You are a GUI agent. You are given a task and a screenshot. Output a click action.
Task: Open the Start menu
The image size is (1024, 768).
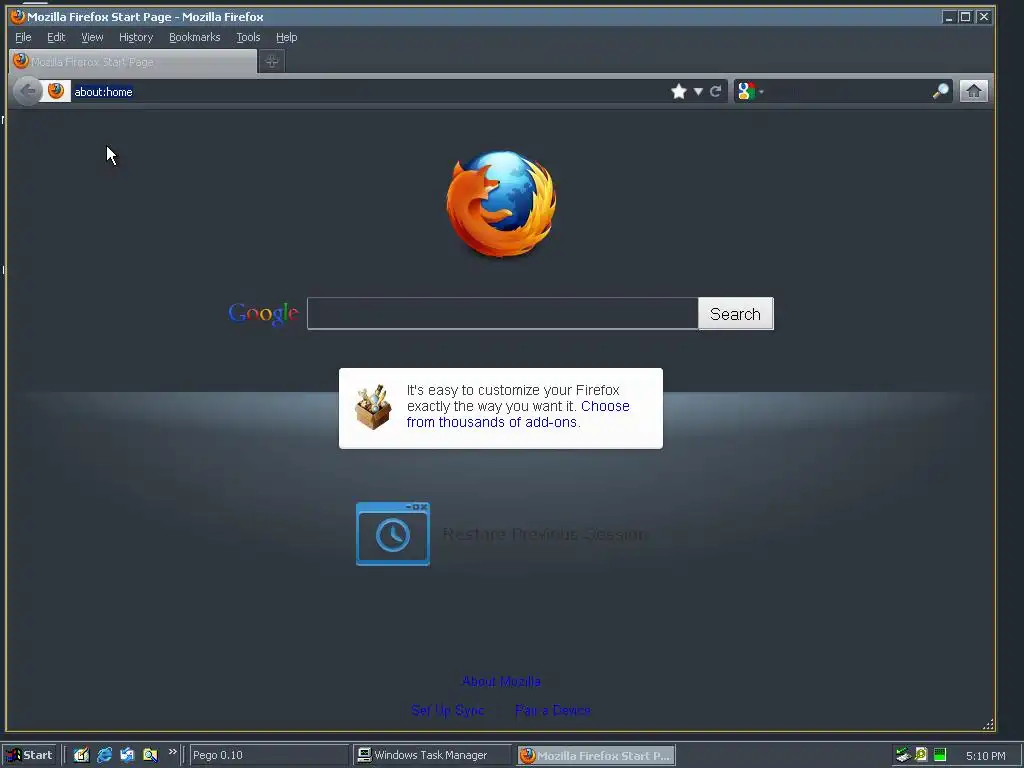29,755
